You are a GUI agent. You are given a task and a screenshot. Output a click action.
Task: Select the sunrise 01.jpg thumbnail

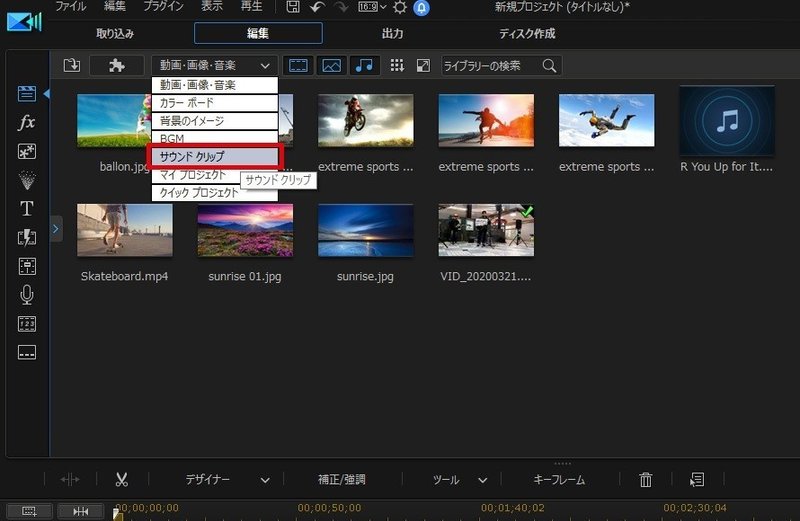245,230
